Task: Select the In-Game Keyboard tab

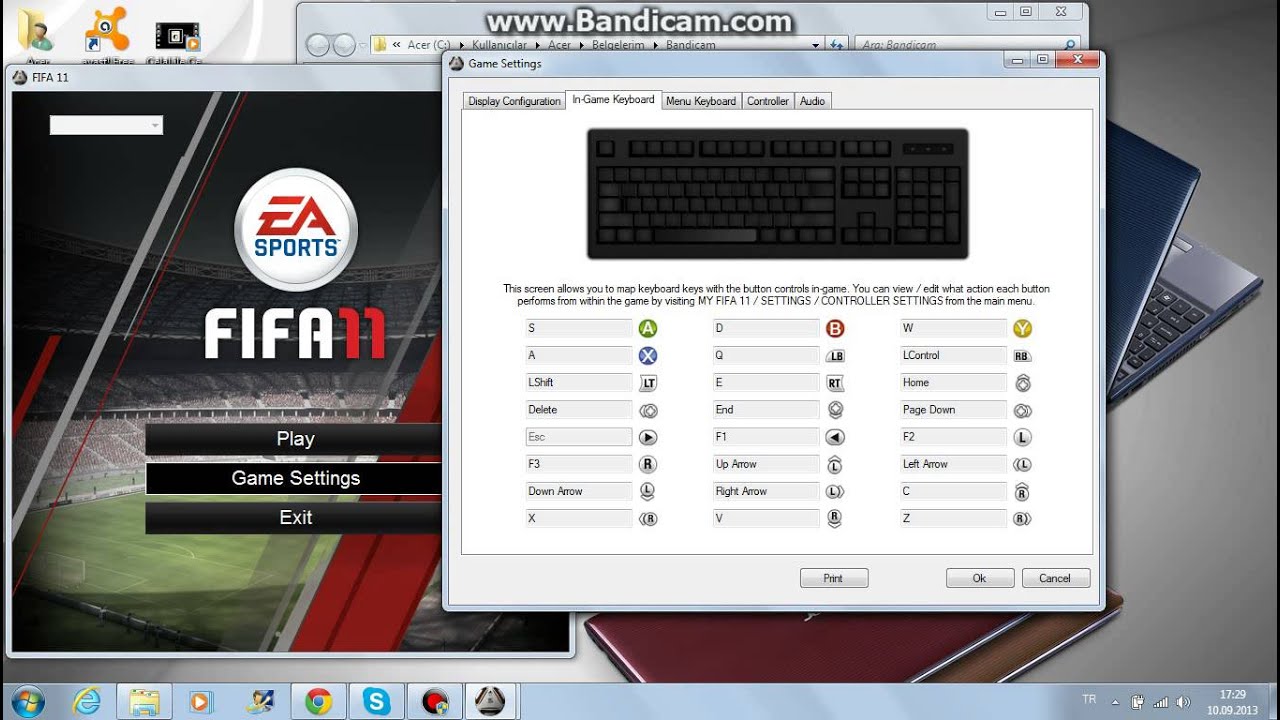Action: coord(613,100)
